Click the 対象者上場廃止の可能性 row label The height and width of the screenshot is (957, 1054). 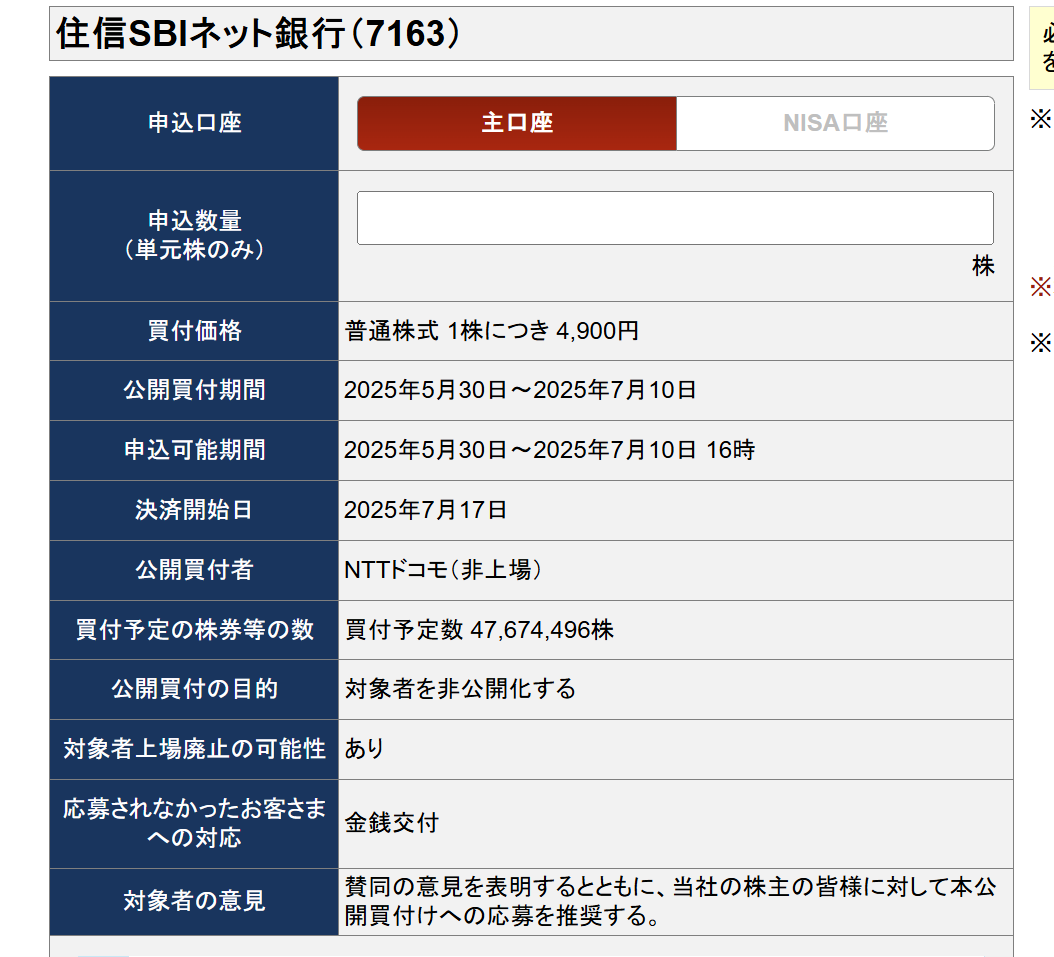tap(194, 749)
